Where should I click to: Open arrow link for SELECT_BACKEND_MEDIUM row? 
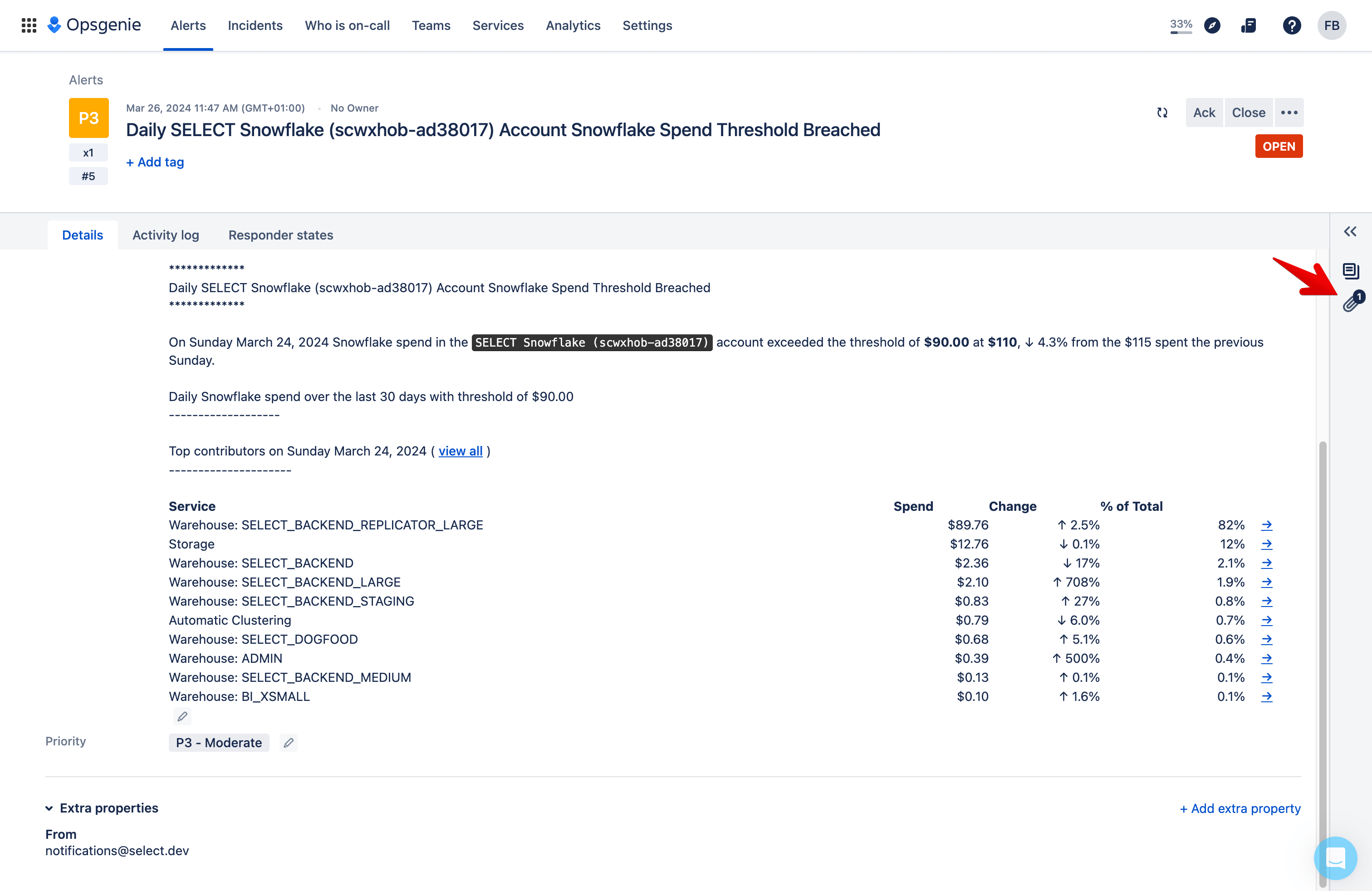click(x=1266, y=677)
